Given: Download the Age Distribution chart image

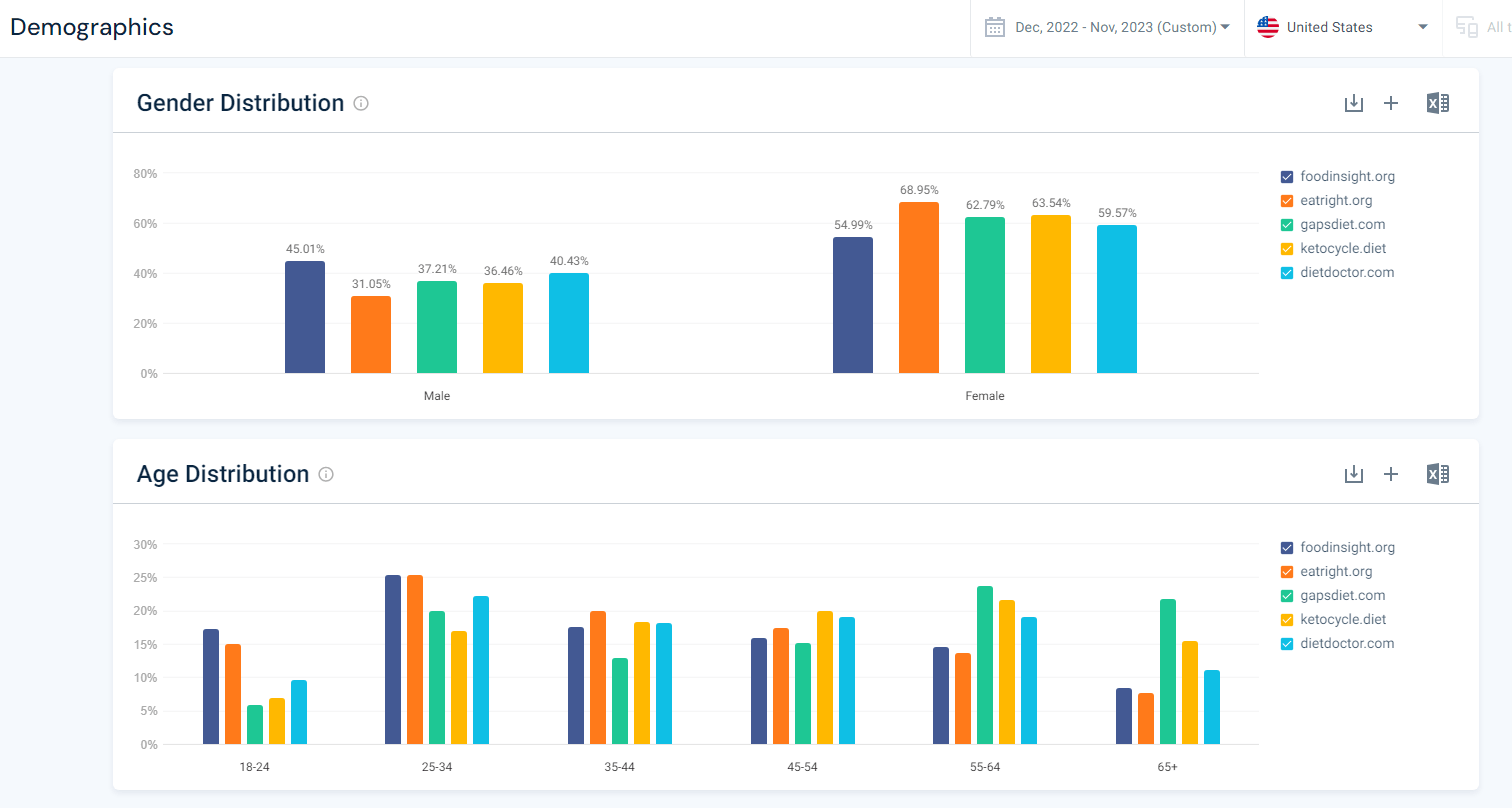Looking at the screenshot, I should pyautogui.click(x=1354, y=474).
